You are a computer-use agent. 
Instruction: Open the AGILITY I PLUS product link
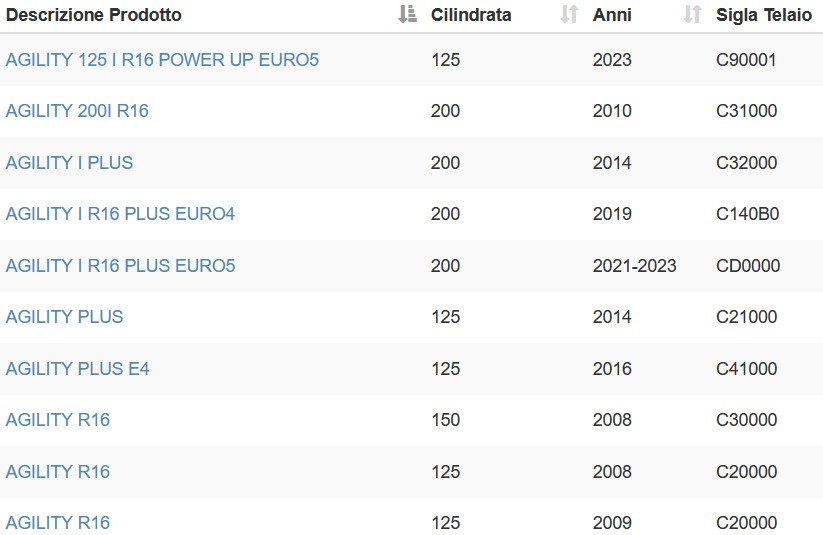(x=69, y=163)
